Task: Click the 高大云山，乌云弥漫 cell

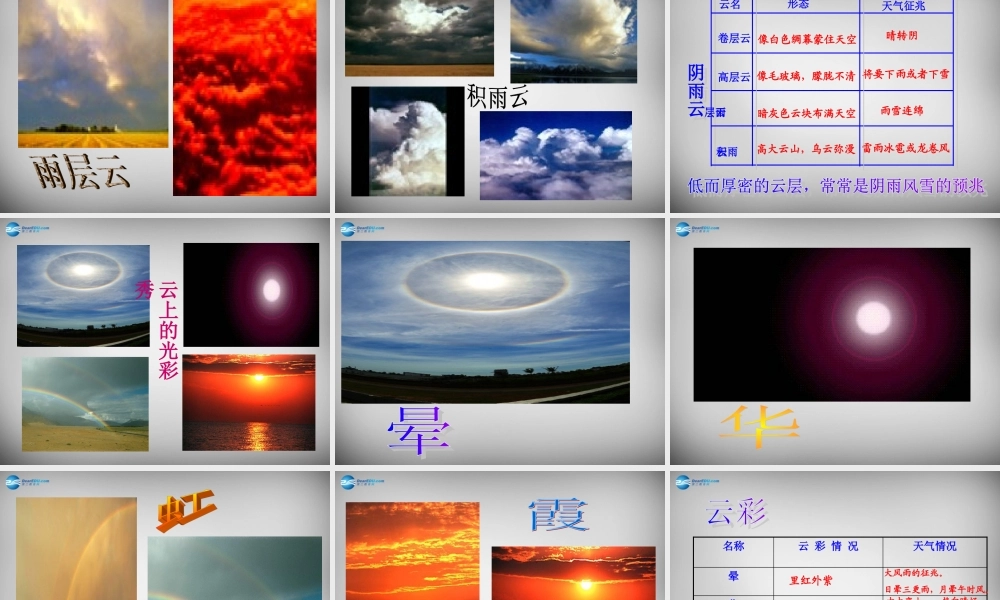Action: coord(805,149)
